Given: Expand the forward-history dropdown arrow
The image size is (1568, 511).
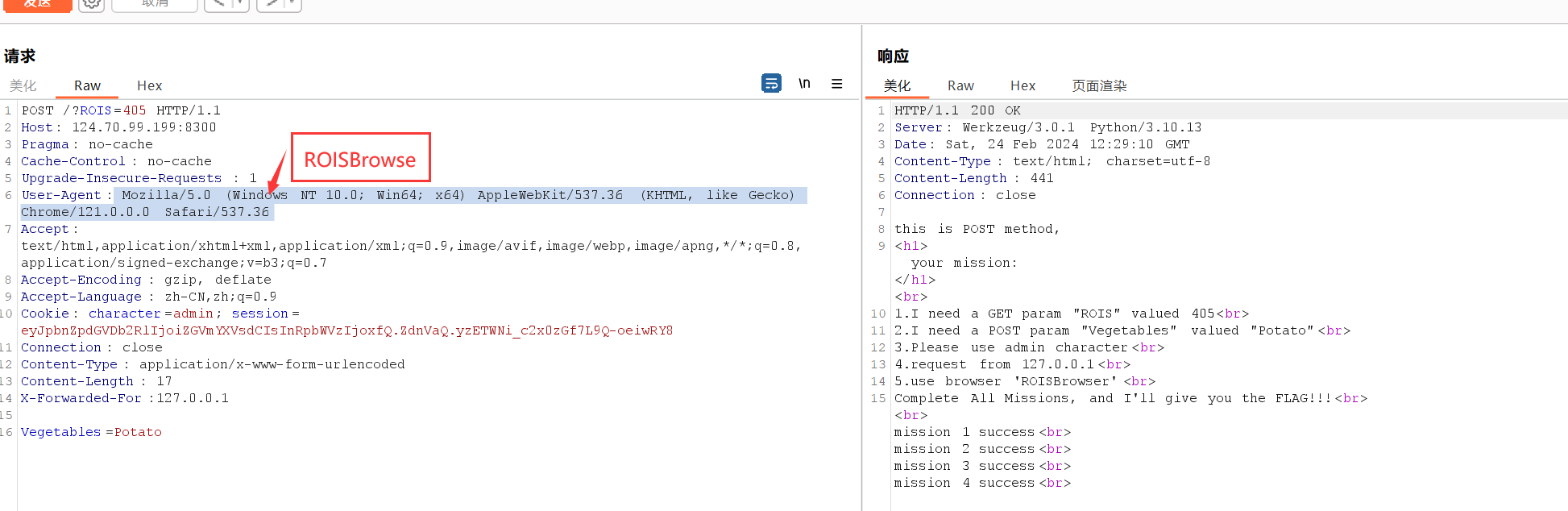Looking at the screenshot, I should coord(292,4).
